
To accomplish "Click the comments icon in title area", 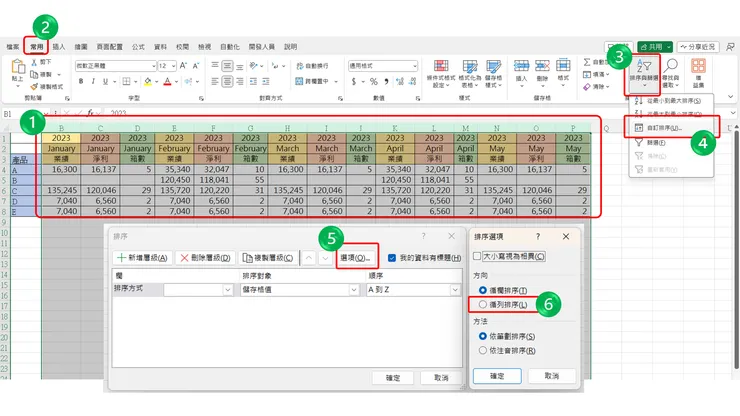I will pyautogui.click(x=730, y=47).
